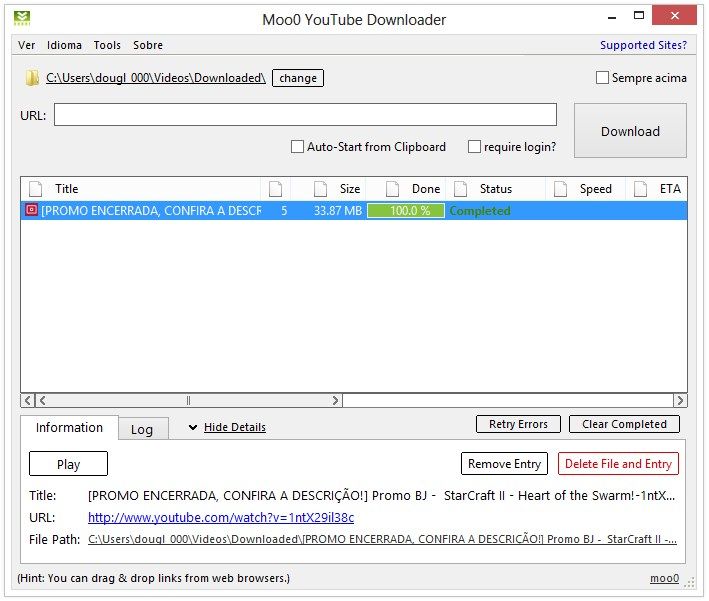This screenshot has width=709, height=601.
Task: Click the horizontal scrollbar thumb
Action: tap(189, 400)
